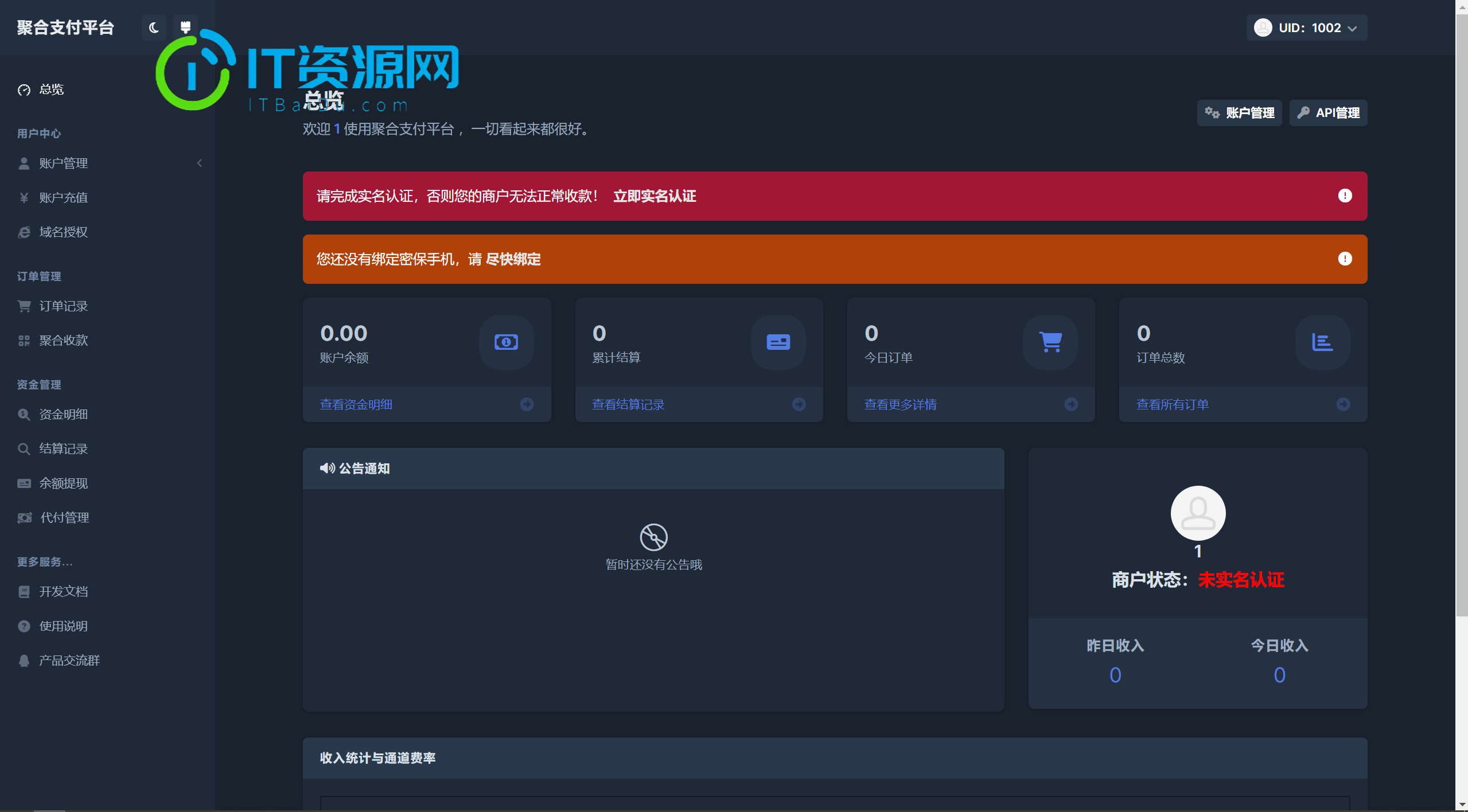Open the UID: 1002 user dropdown
Viewport: 1468px width, 812px height.
click(1306, 28)
